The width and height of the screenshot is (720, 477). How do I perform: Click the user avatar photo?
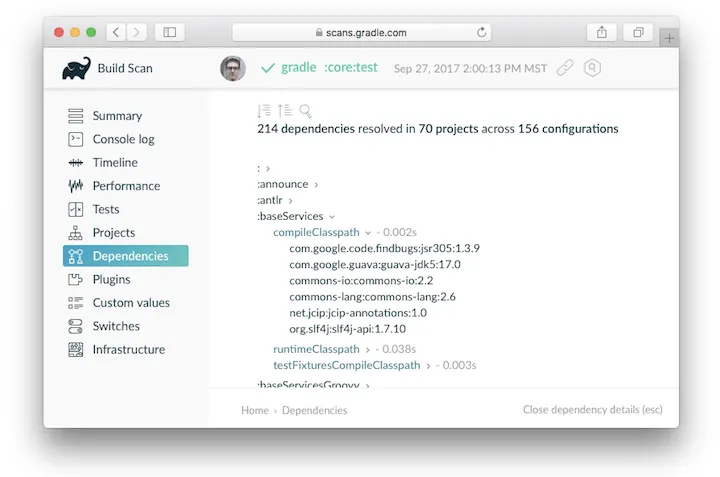(233, 68)
